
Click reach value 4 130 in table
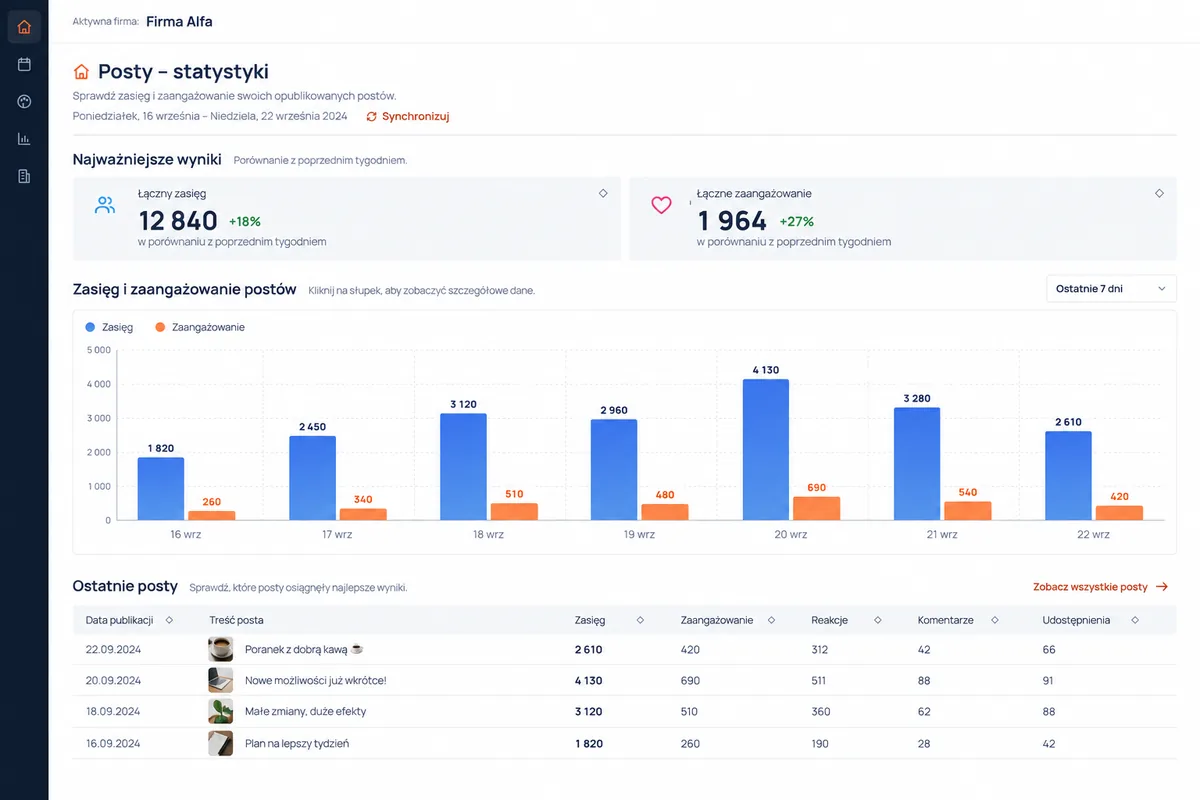point(589,681)
